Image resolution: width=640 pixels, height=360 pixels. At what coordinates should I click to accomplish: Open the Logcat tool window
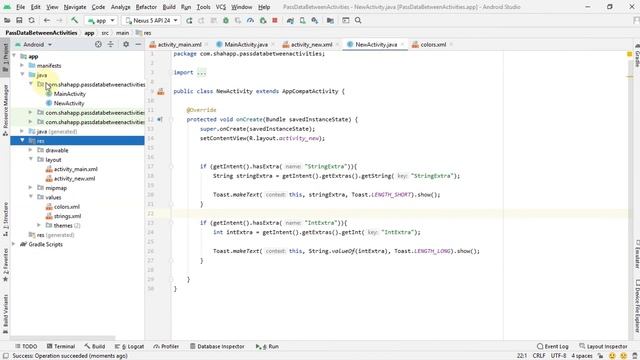coord(129,346)
